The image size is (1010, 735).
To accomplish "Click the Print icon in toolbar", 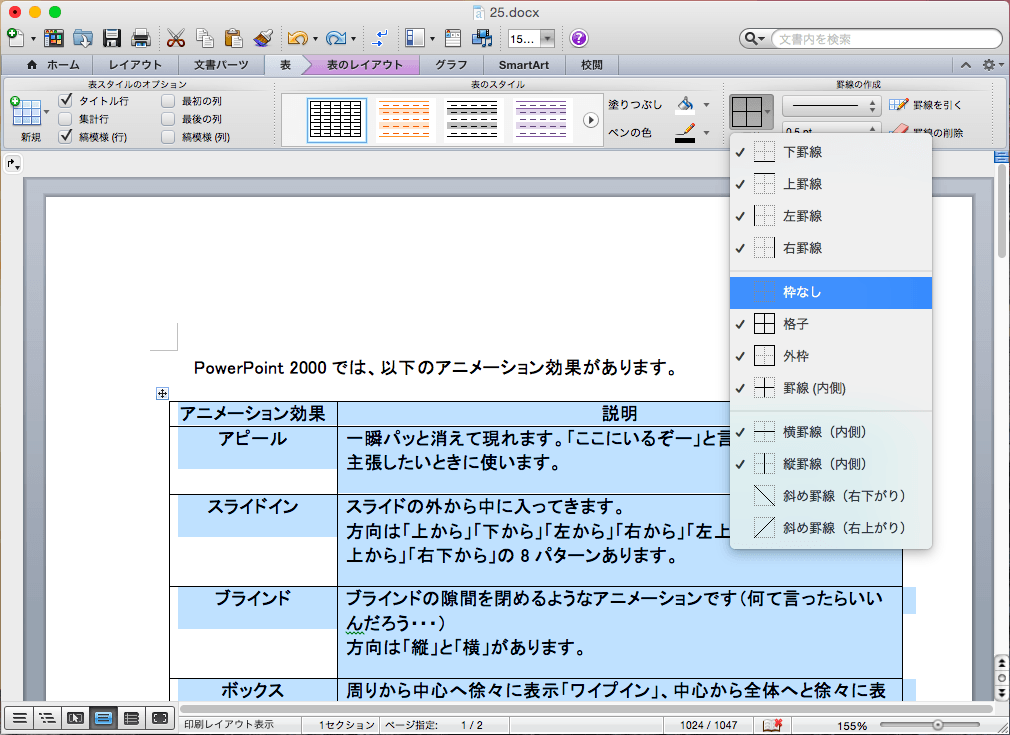I will (x=140, y=38).
